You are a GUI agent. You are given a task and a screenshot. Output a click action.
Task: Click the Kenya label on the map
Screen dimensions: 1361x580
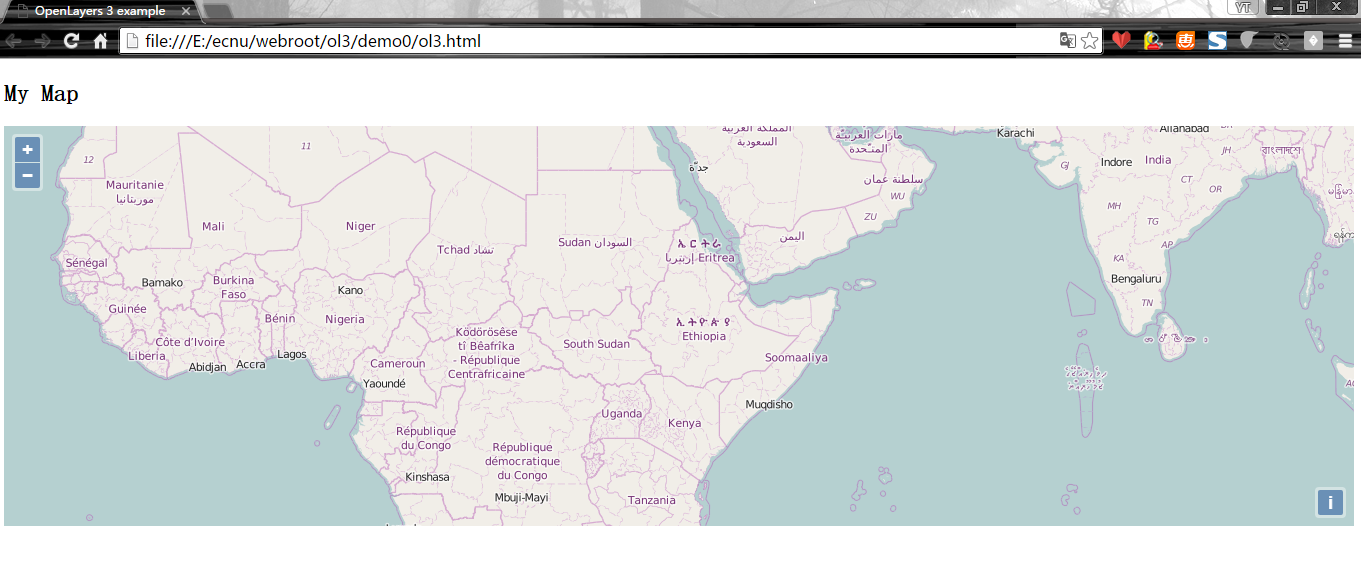(684, 423)
